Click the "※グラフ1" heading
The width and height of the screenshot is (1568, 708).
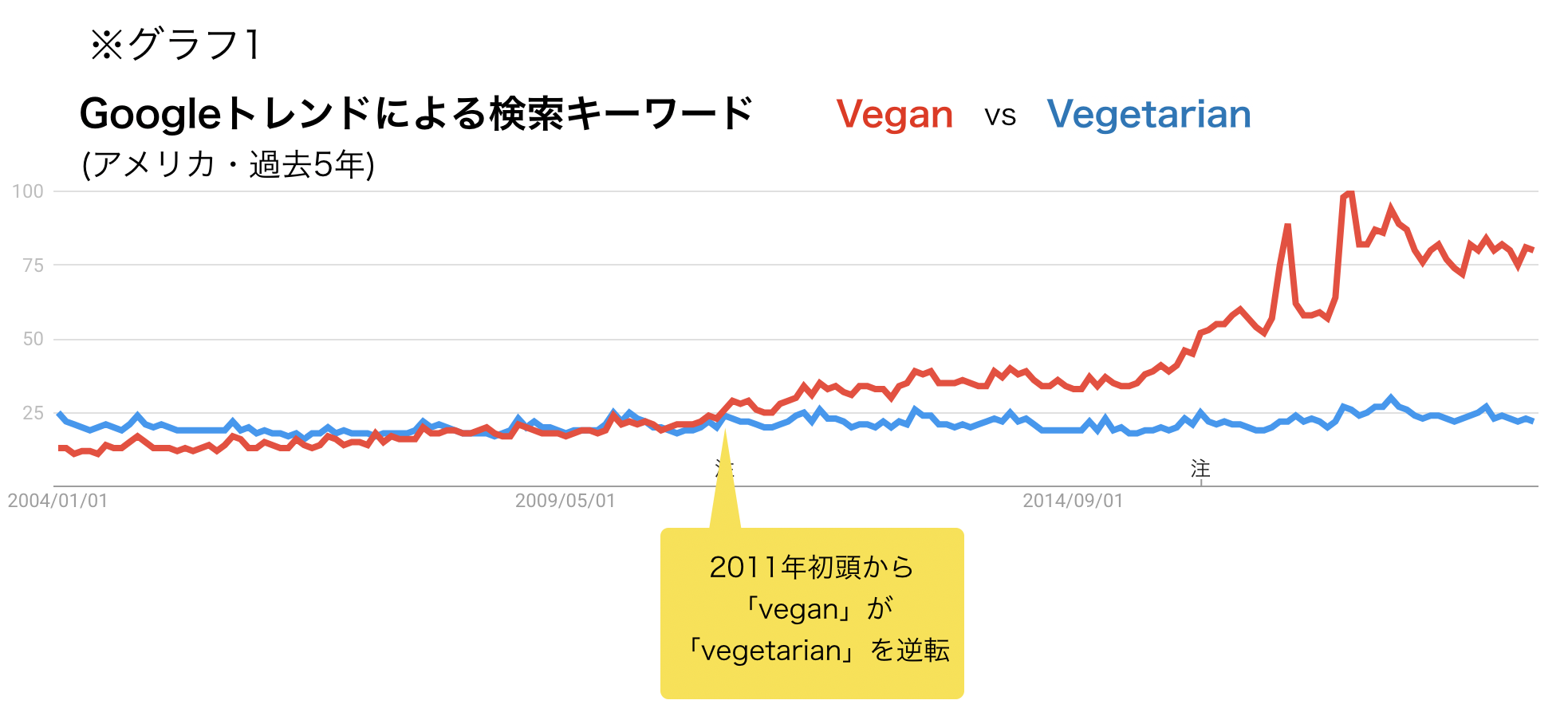(x=175, y=45)
